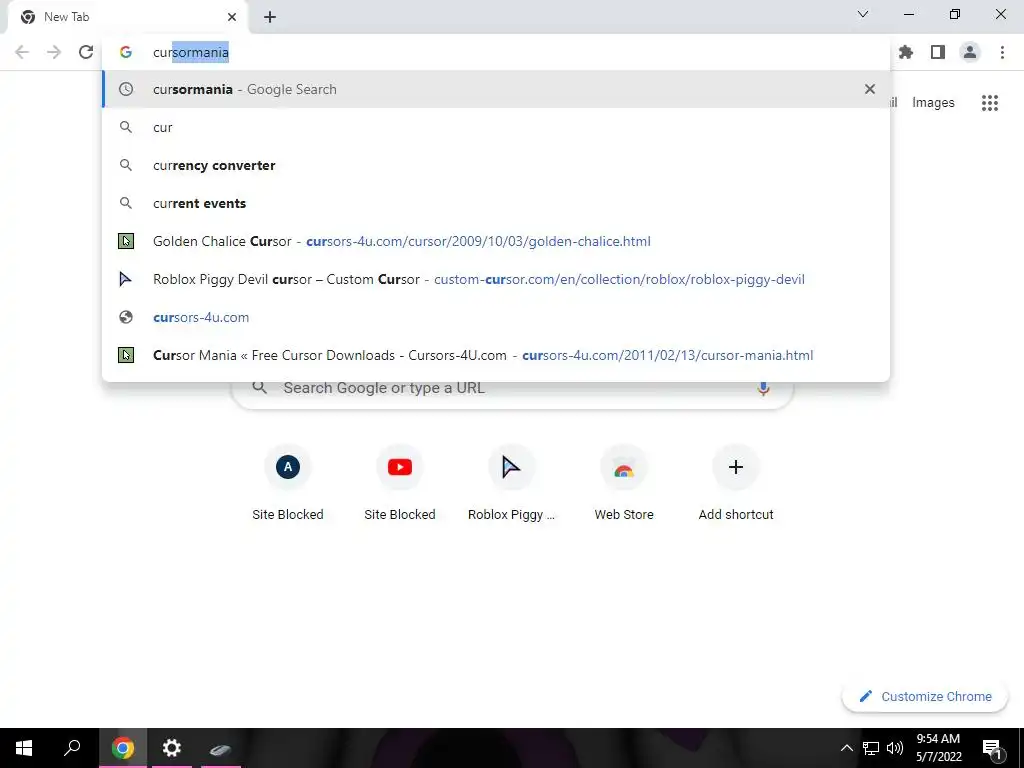Click the taskbar app icon after Settings

point(221,748)
